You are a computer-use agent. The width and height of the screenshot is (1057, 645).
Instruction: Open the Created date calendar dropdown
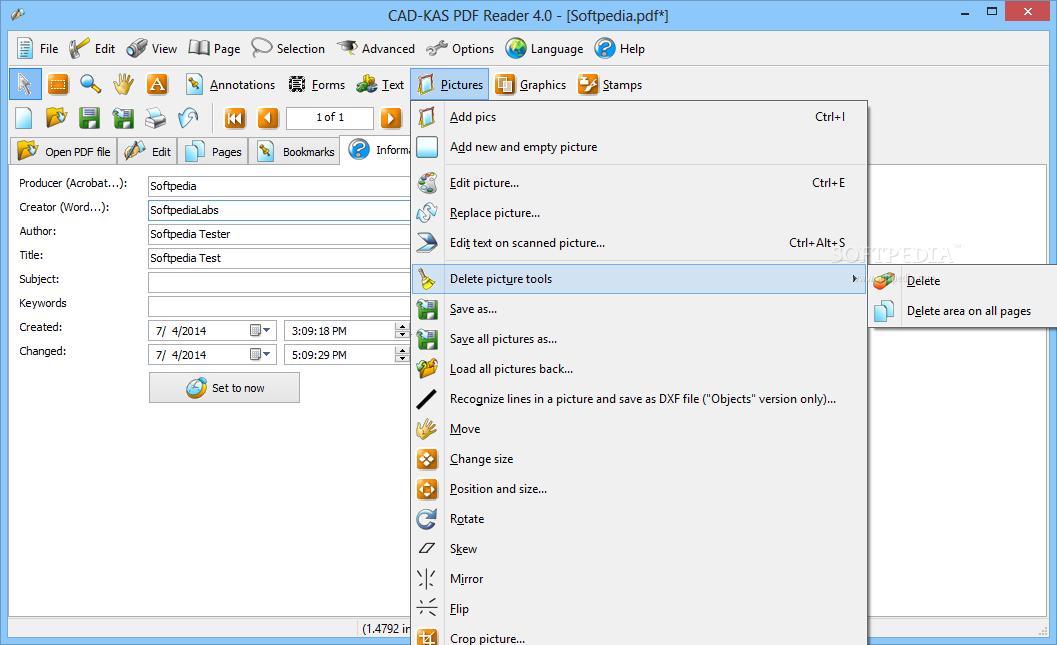point(260,331)
